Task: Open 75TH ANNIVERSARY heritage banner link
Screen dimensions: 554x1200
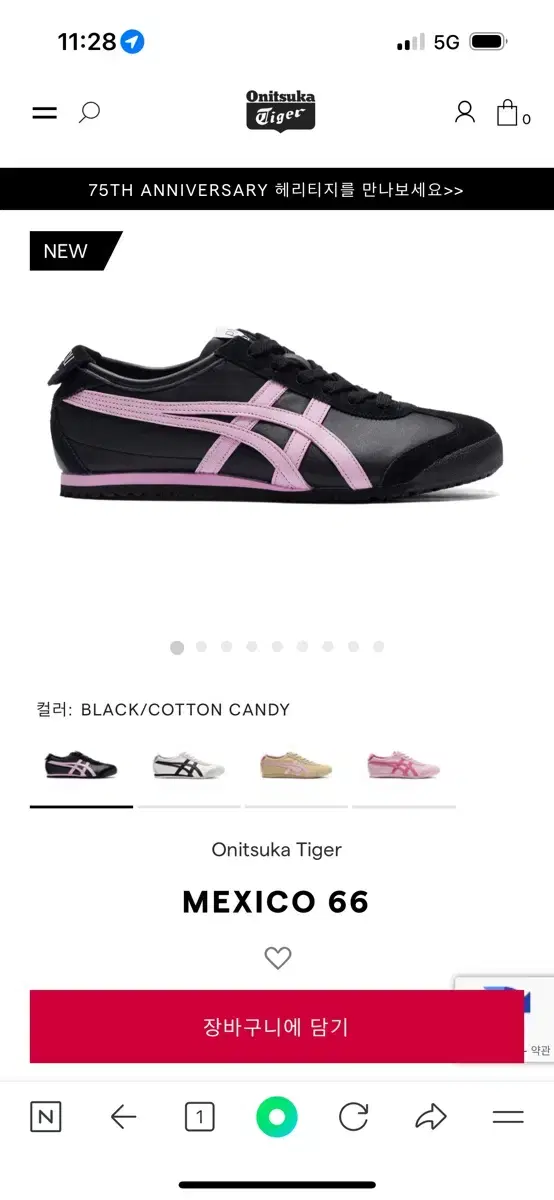Action: point(277,189)
